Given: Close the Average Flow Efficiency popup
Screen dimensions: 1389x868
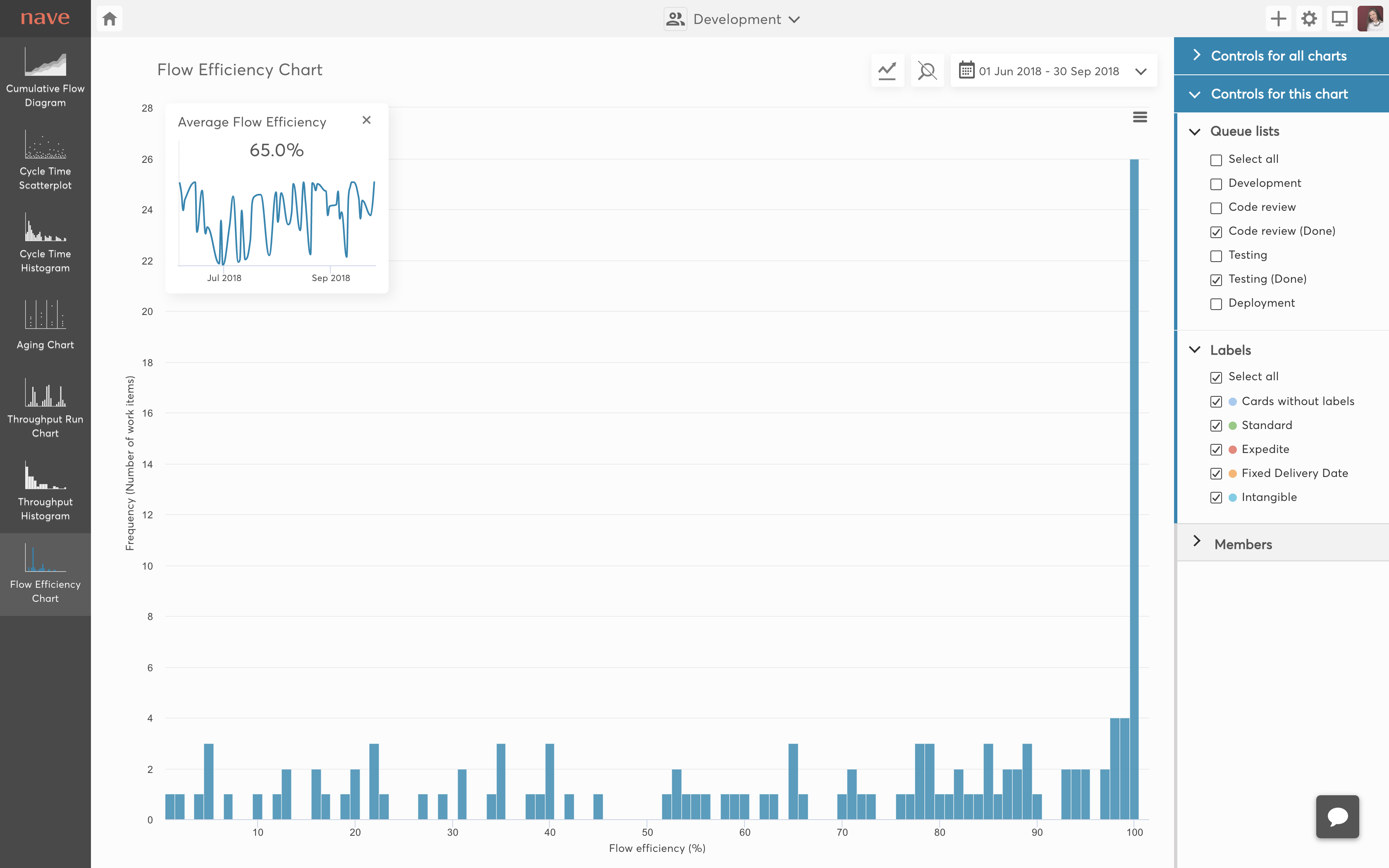Looking at the screenshot, I should 367,120.
